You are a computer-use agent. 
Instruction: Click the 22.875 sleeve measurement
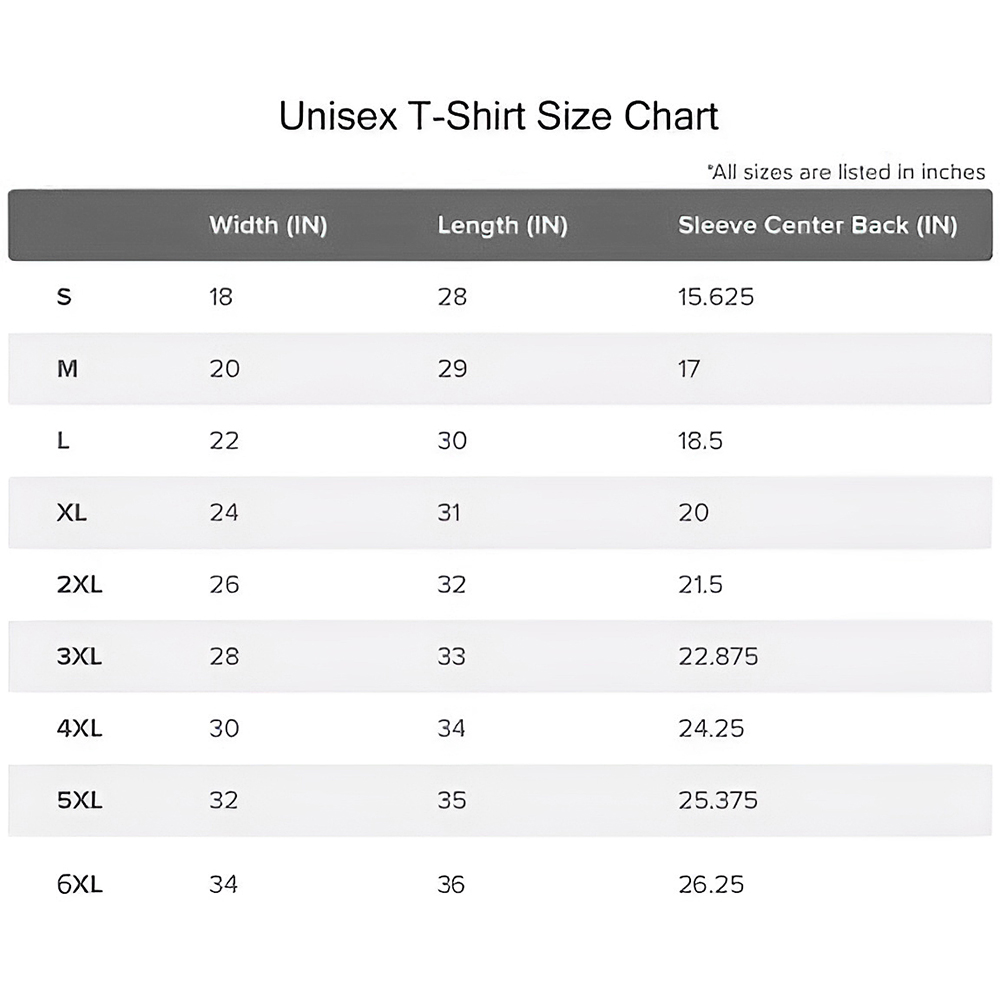coord(718,657)
